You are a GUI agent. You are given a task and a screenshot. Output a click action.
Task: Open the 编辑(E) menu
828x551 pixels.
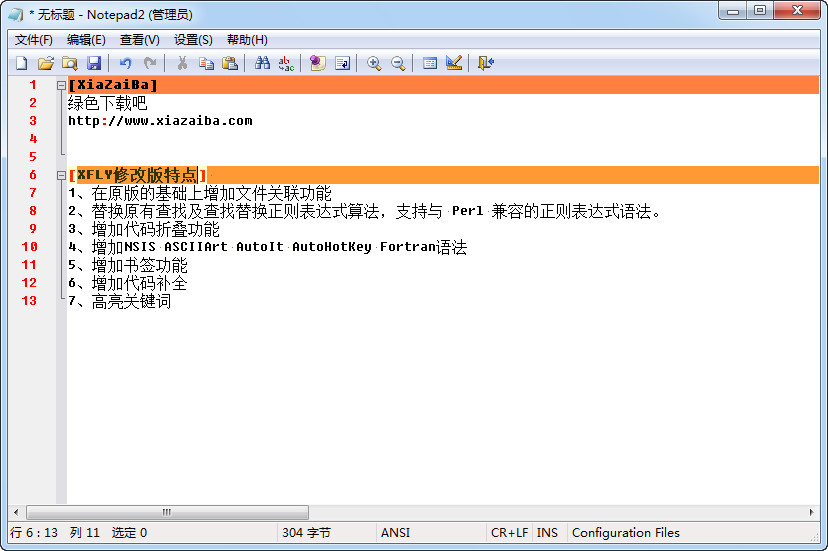pyautogui.click(x=86, y=40)
